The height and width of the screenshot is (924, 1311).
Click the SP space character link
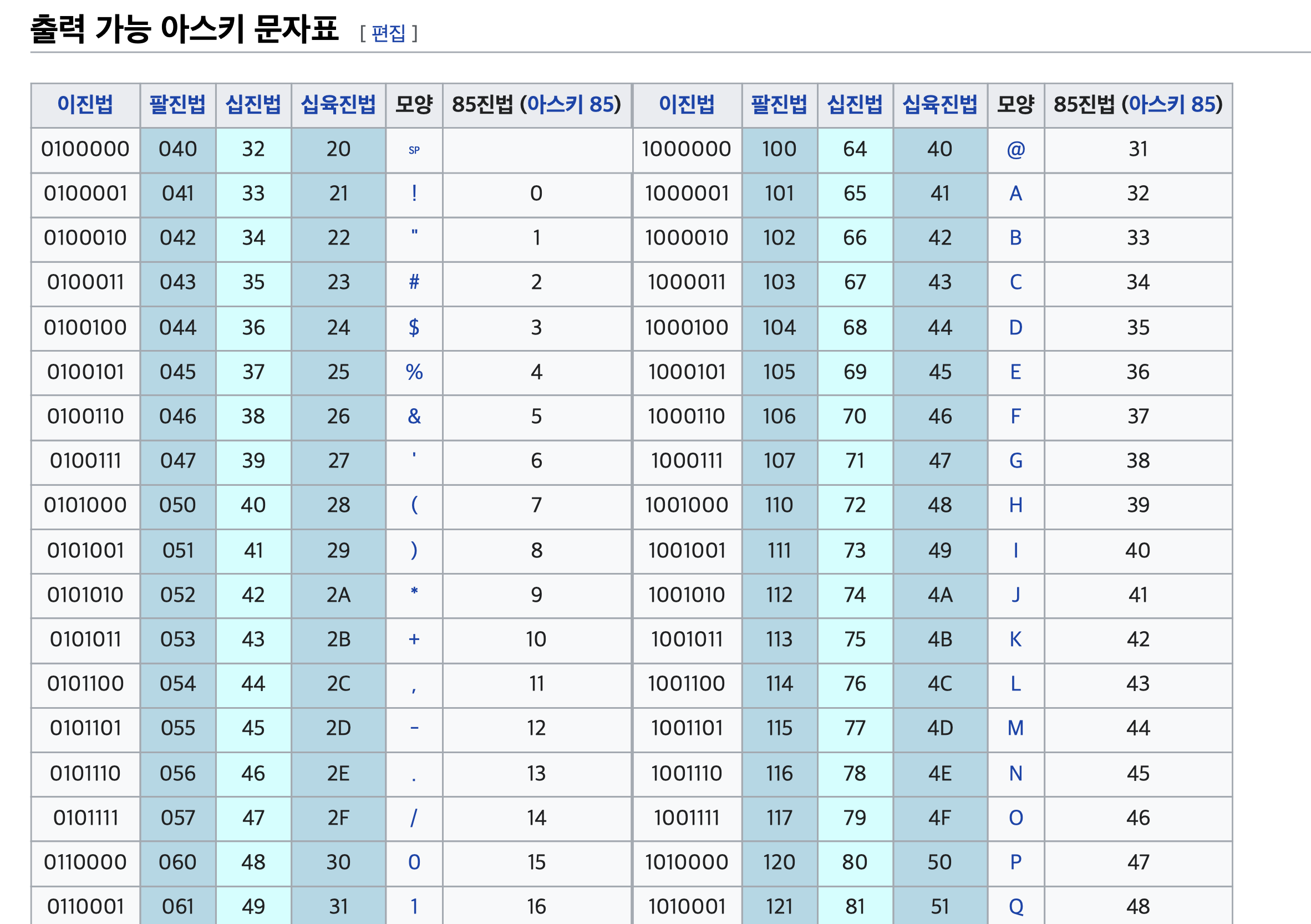click(414, 150)
